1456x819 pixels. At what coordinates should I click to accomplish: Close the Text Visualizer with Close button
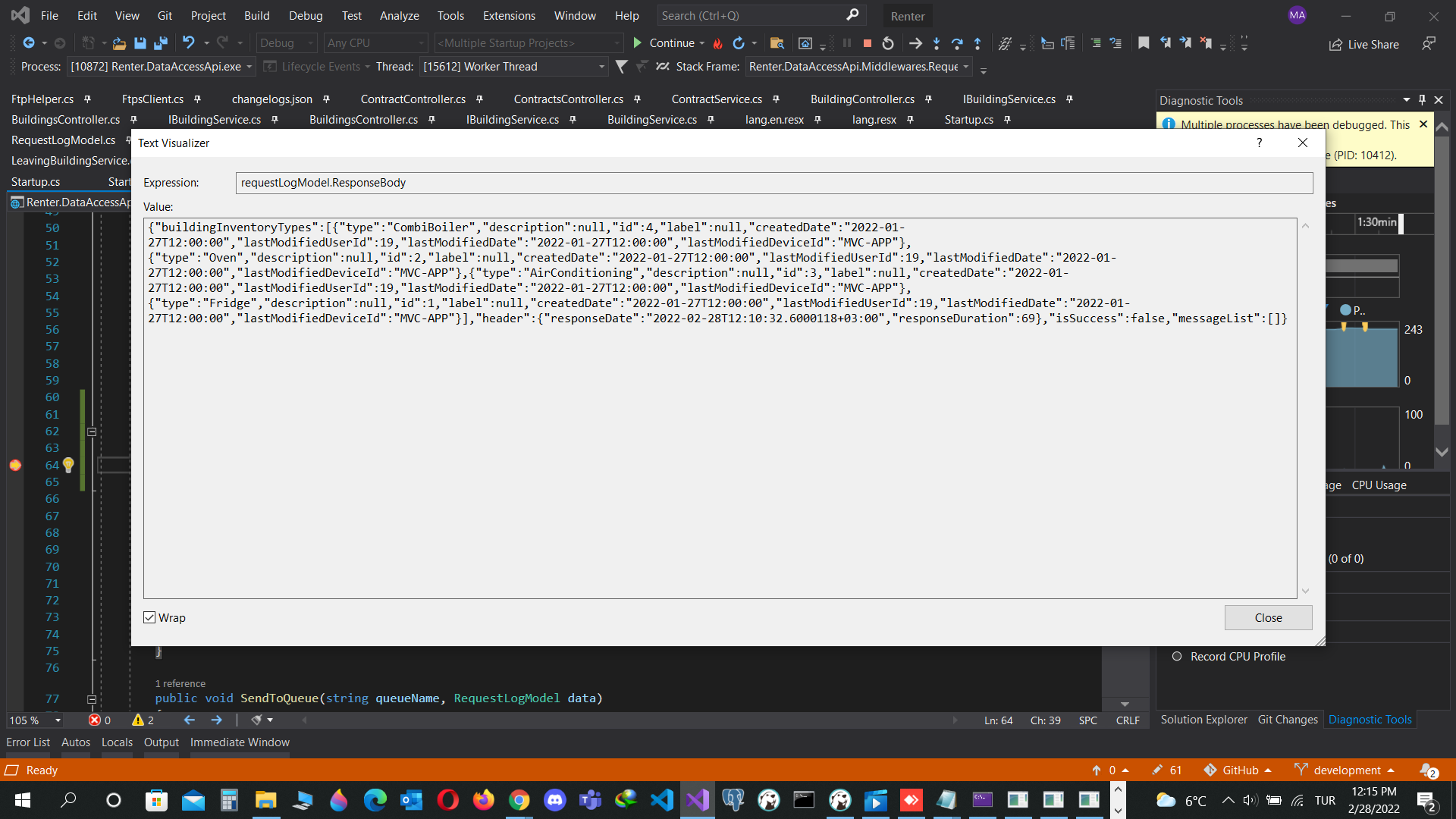pyautogui.click(x=1267, y=617)
